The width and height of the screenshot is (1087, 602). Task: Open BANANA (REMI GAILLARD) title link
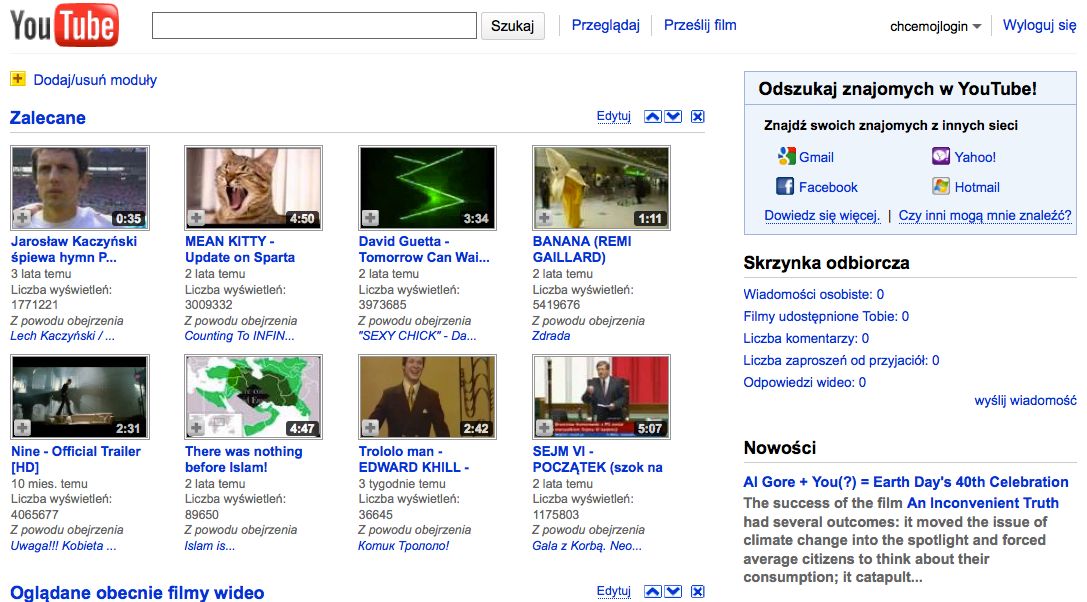coord(582,249)
